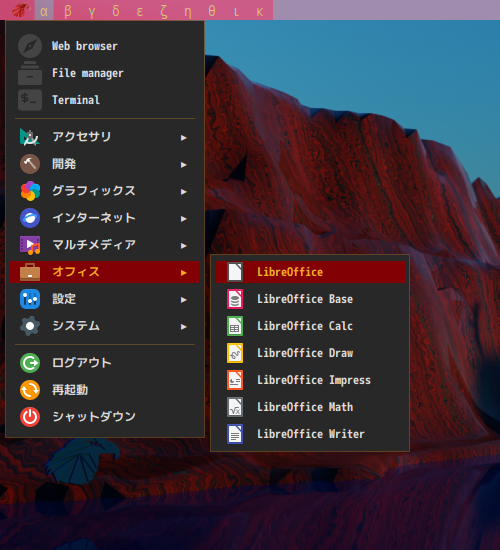Screen dimensions: 500x550
Task: Click the システム label text
Action: point(76,326)
